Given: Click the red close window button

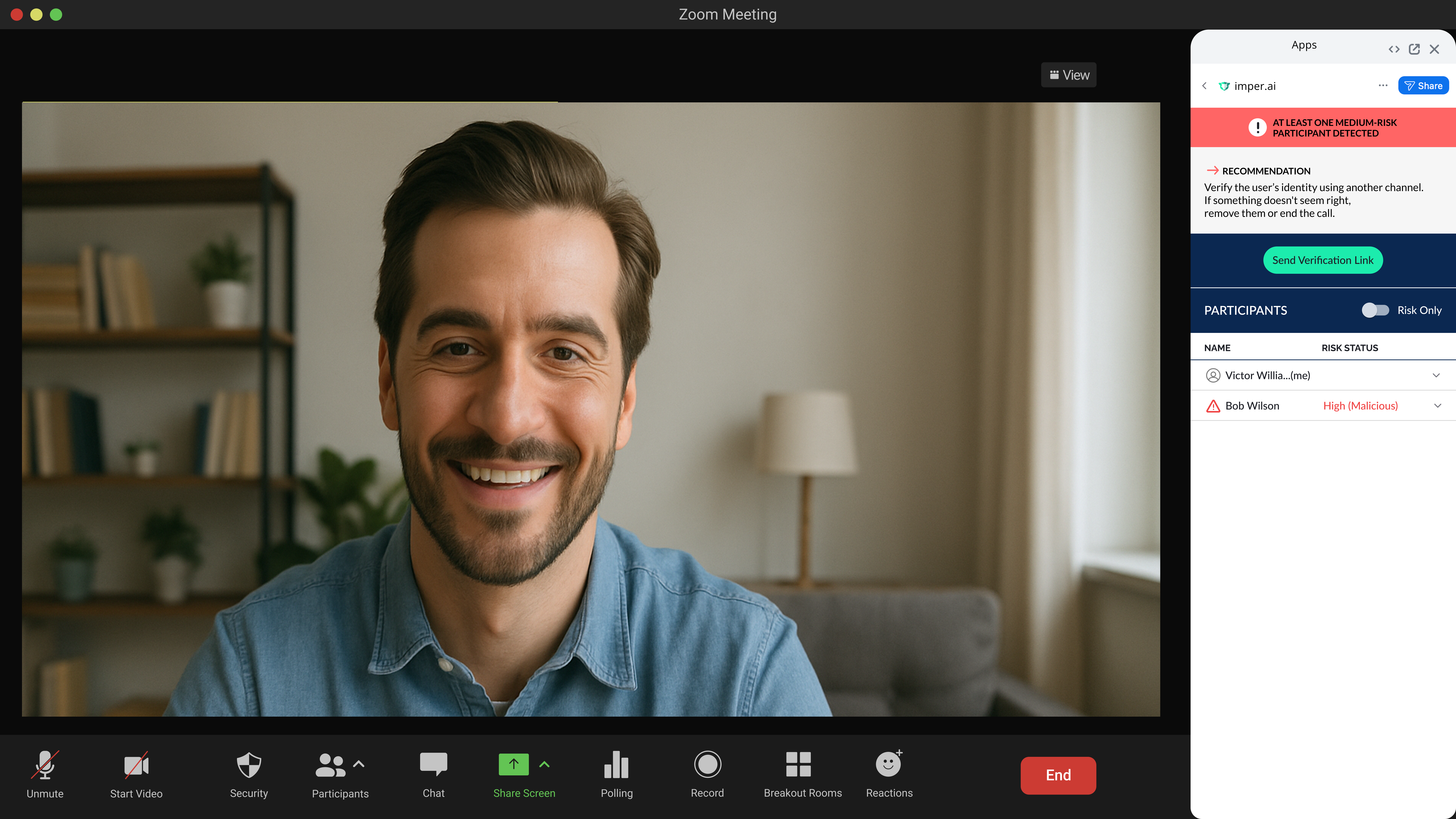Looking at the screenshot, I should (17, 15).
